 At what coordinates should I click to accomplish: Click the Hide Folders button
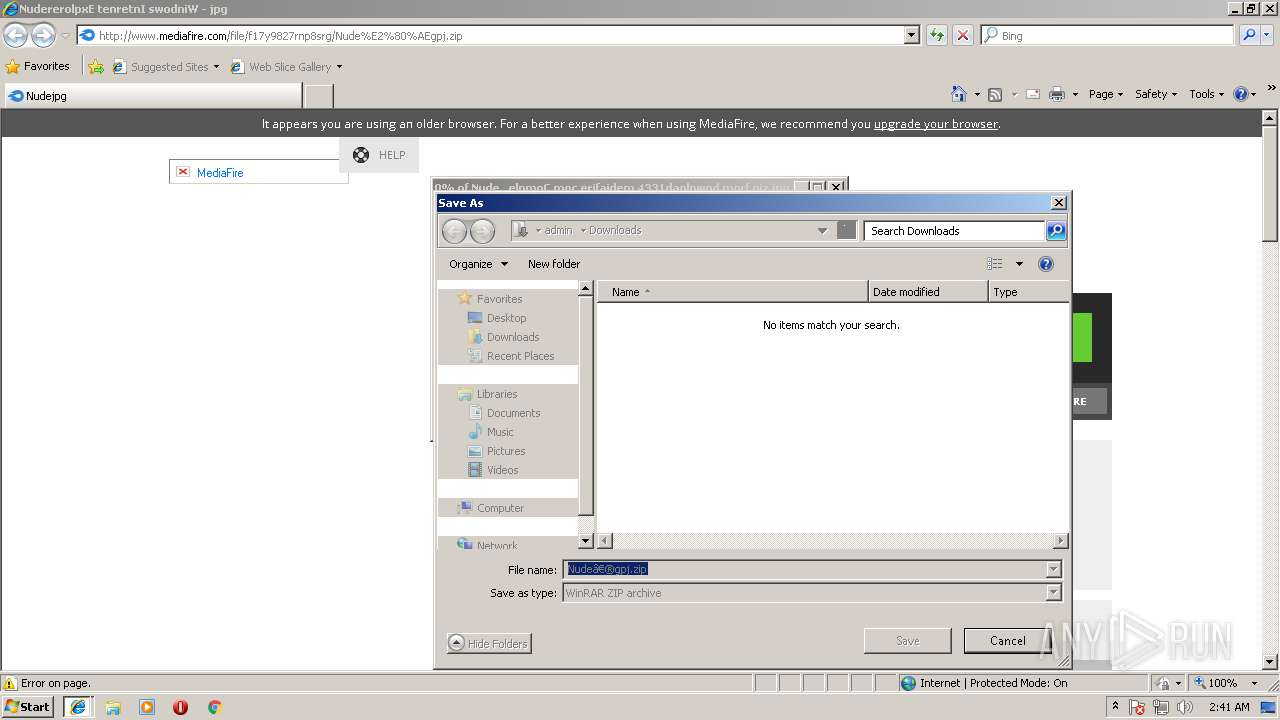pyautogui.click(x=489, y=643)
